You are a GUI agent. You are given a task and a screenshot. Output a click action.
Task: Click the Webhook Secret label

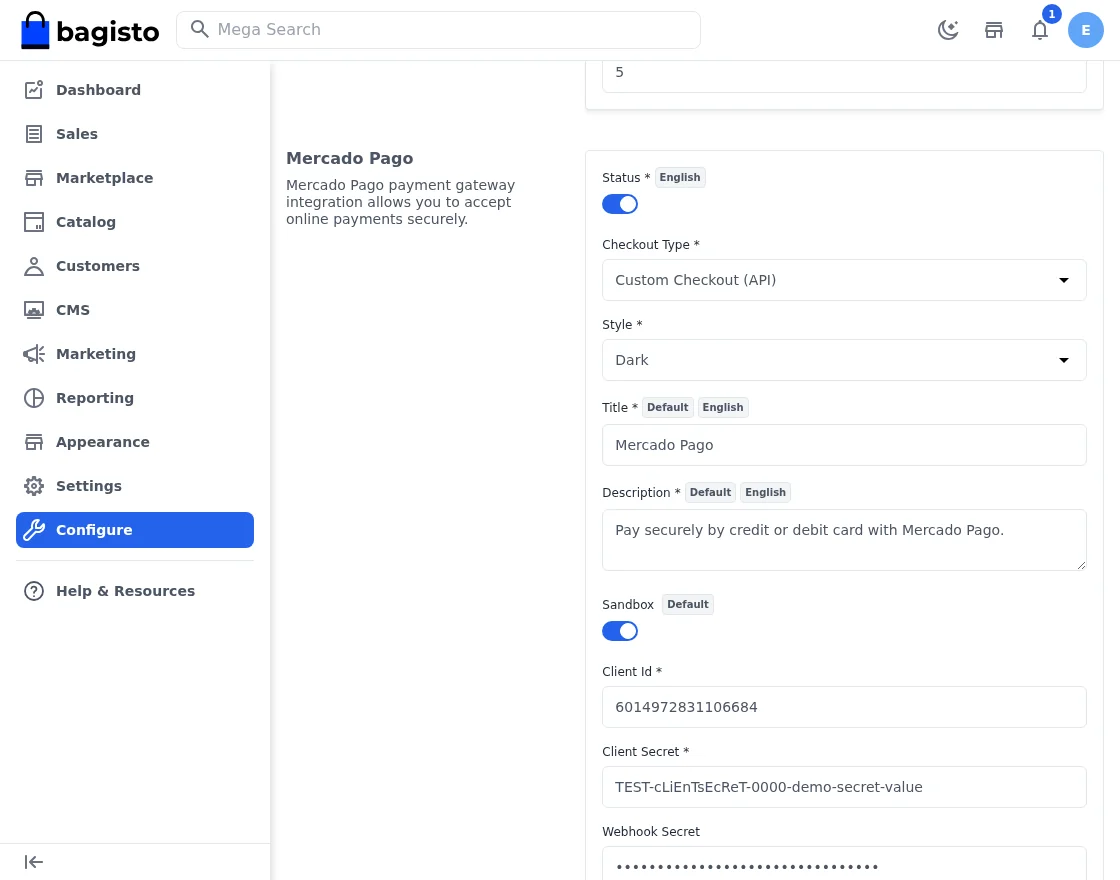[x=651, y=831]
